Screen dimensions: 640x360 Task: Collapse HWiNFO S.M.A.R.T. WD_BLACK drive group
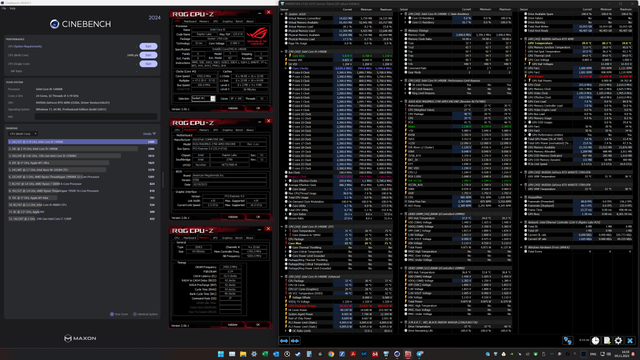402,322
